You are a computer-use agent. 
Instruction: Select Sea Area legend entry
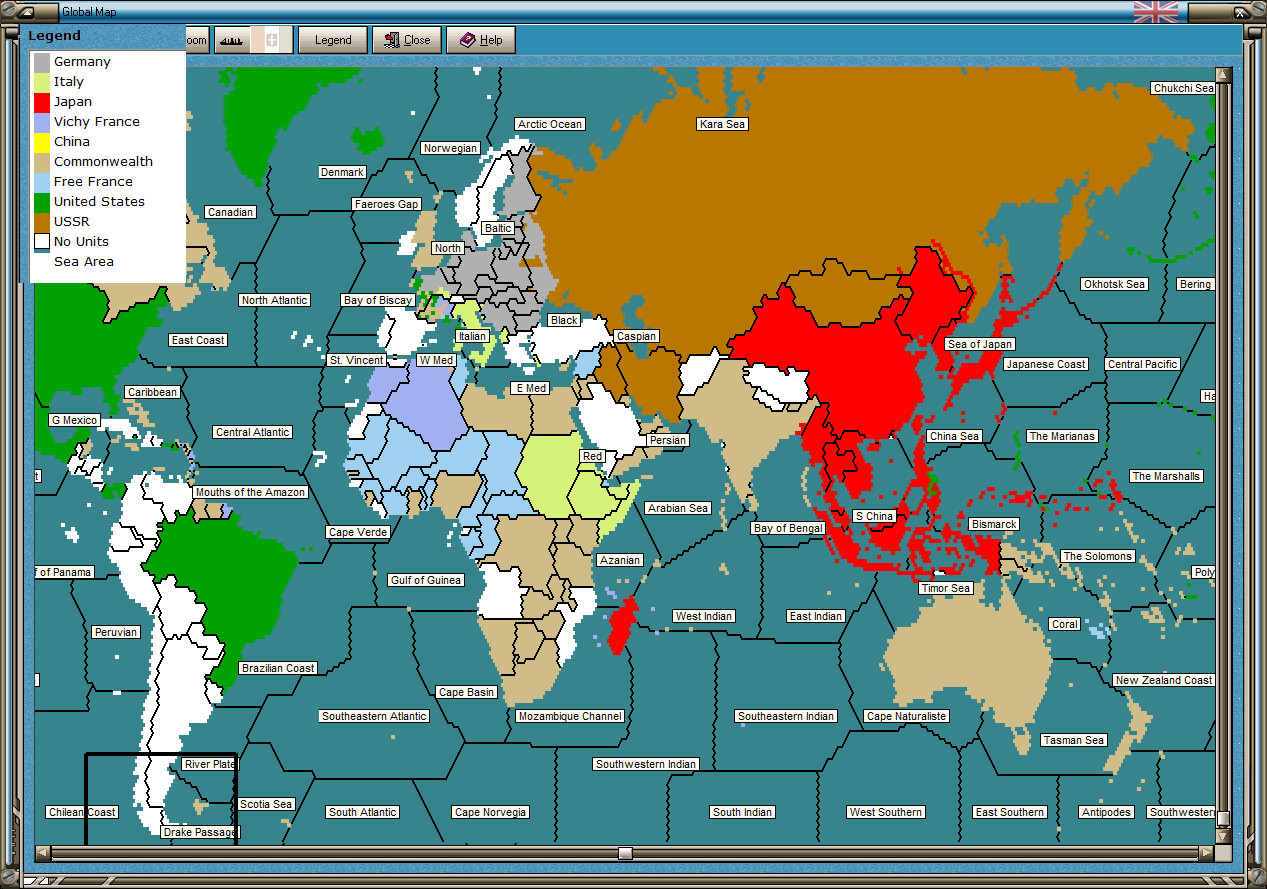[84, 261]
